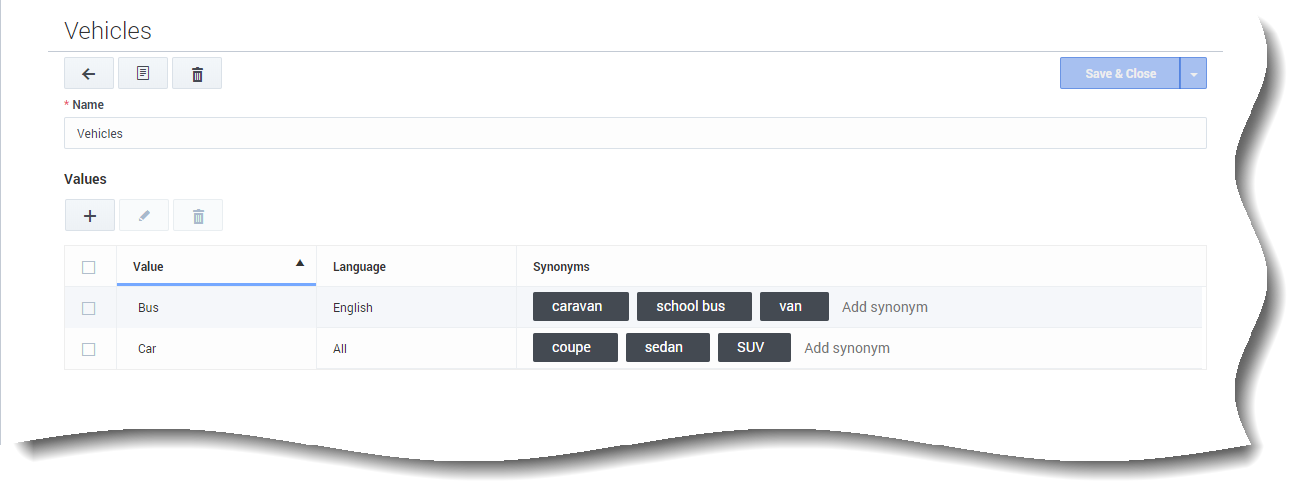Check the Car row checkbox
Image resolution: width=1302 pixels, height=496 pixels.
[x=89, y=349]
